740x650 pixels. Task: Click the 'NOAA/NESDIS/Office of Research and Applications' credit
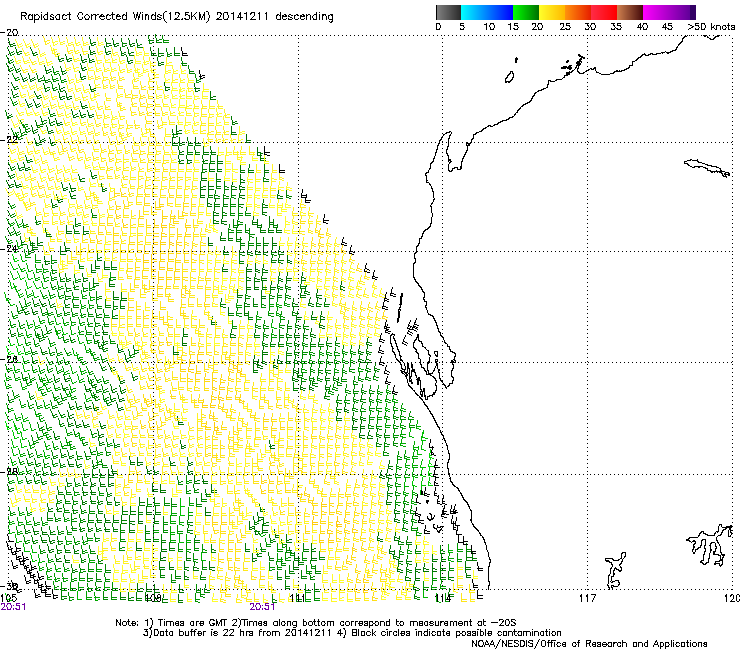click(x=589, y=644)
